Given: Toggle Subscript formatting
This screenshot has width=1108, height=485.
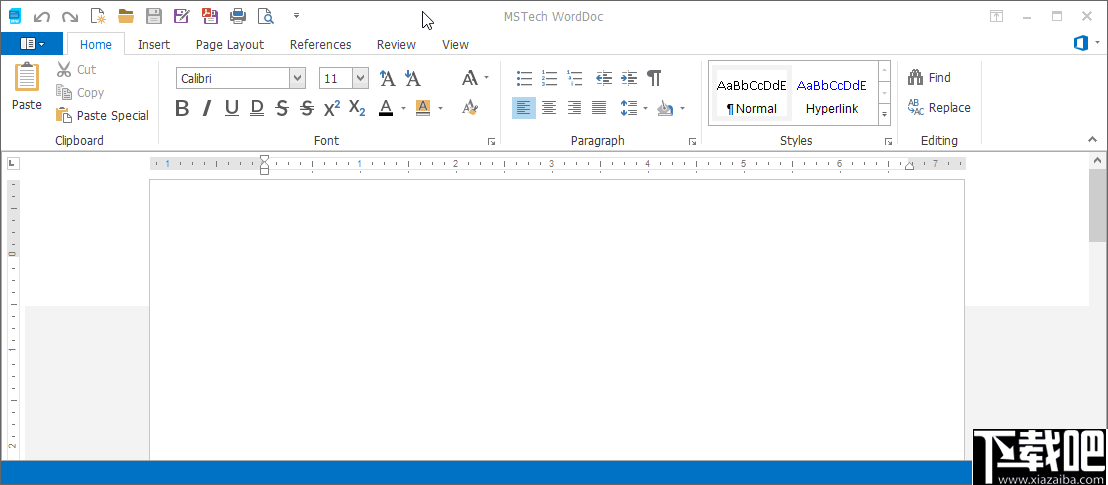Looking at the screenshot, I should [x=357, y=108].
